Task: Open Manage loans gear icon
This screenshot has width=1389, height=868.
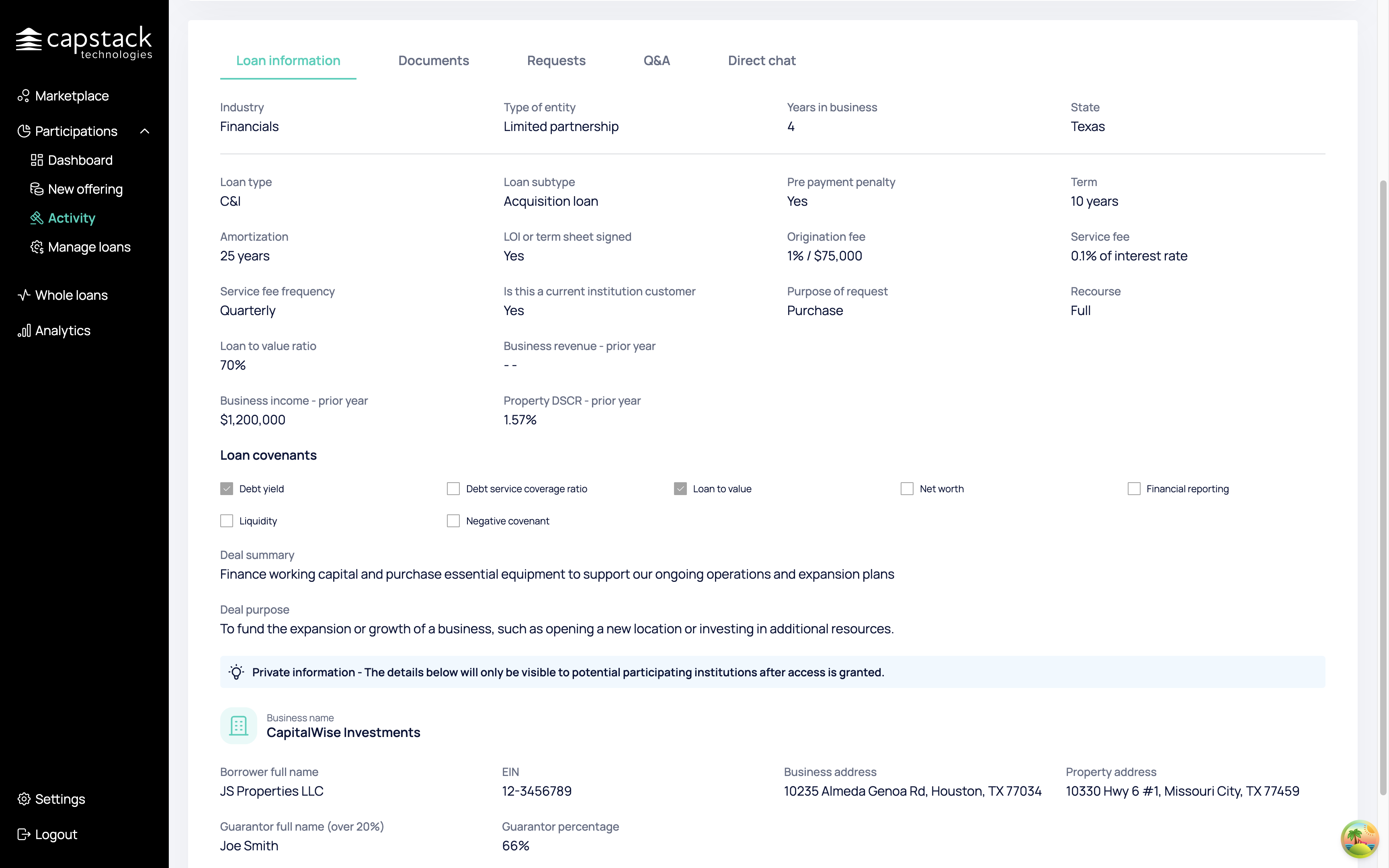Action: tap(37, 247)
